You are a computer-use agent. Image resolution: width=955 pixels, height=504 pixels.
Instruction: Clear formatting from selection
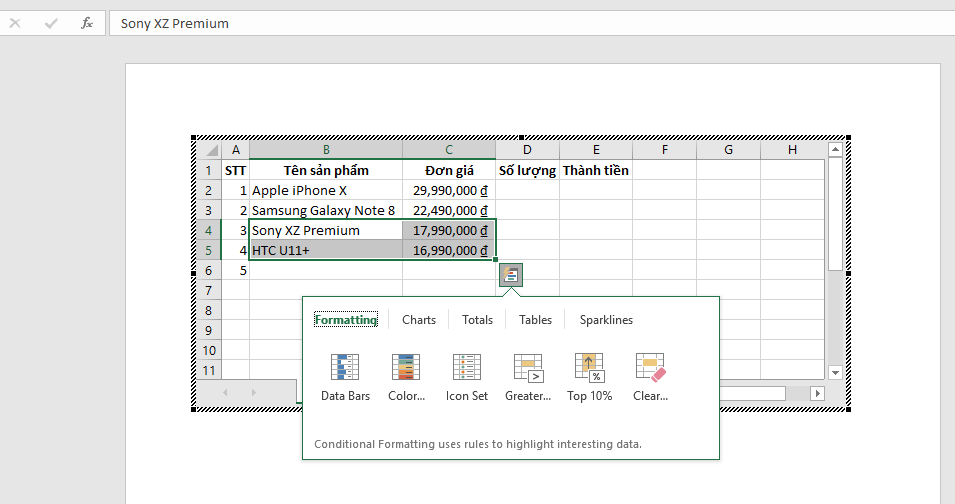[x=650, y=377]
